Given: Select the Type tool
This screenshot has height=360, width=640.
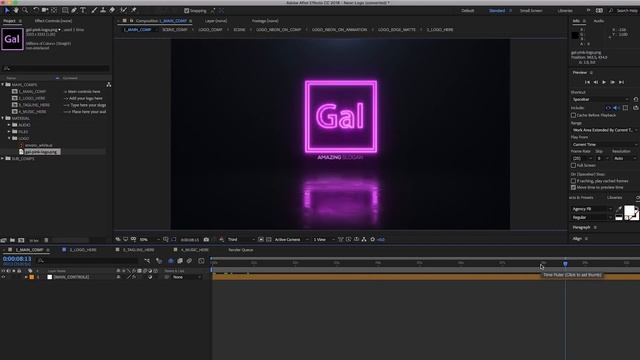Looking at the screenshot, I should (x=83, y=10).
